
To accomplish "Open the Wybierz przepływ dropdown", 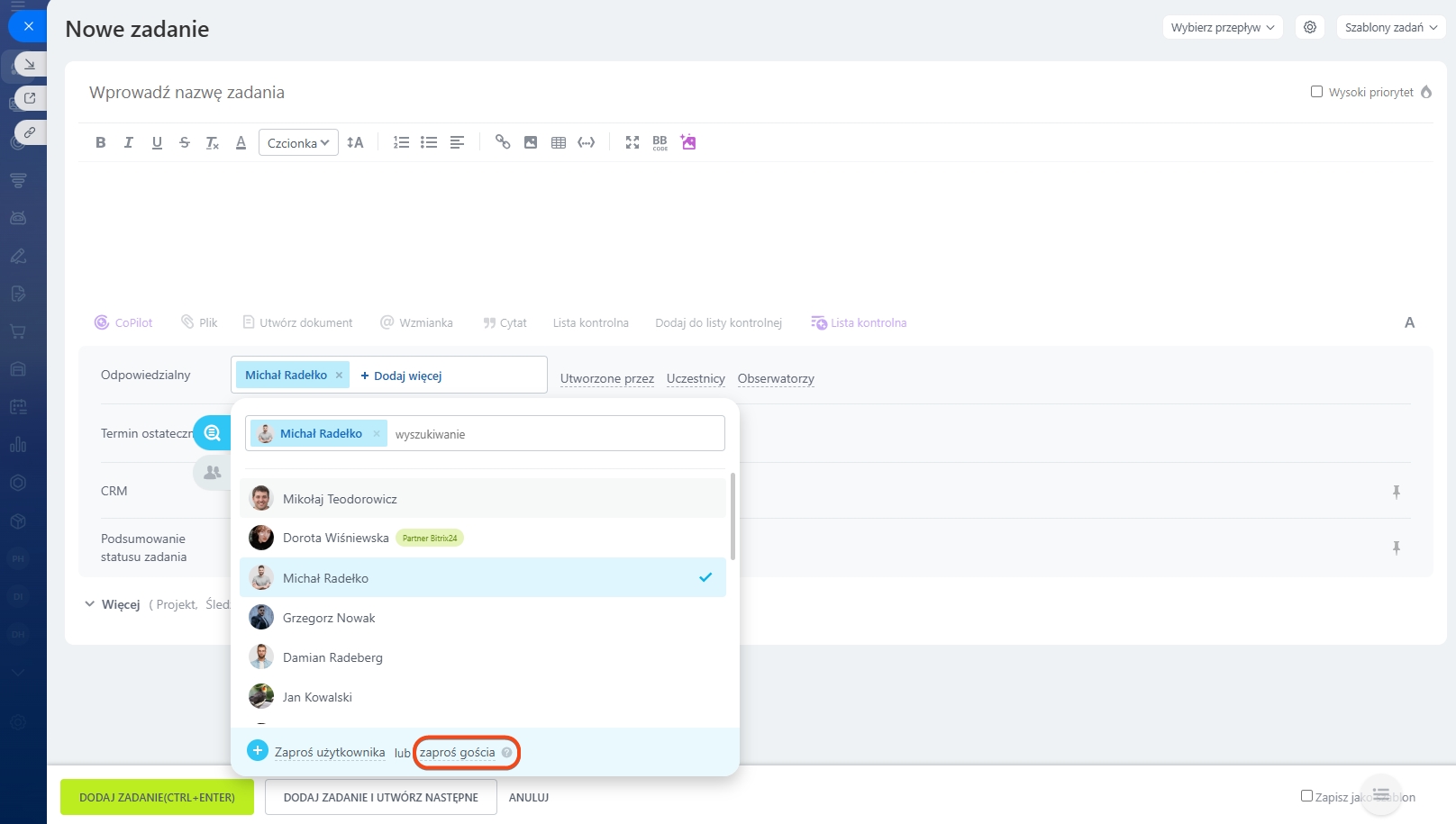I will (x=1222, y=27).
